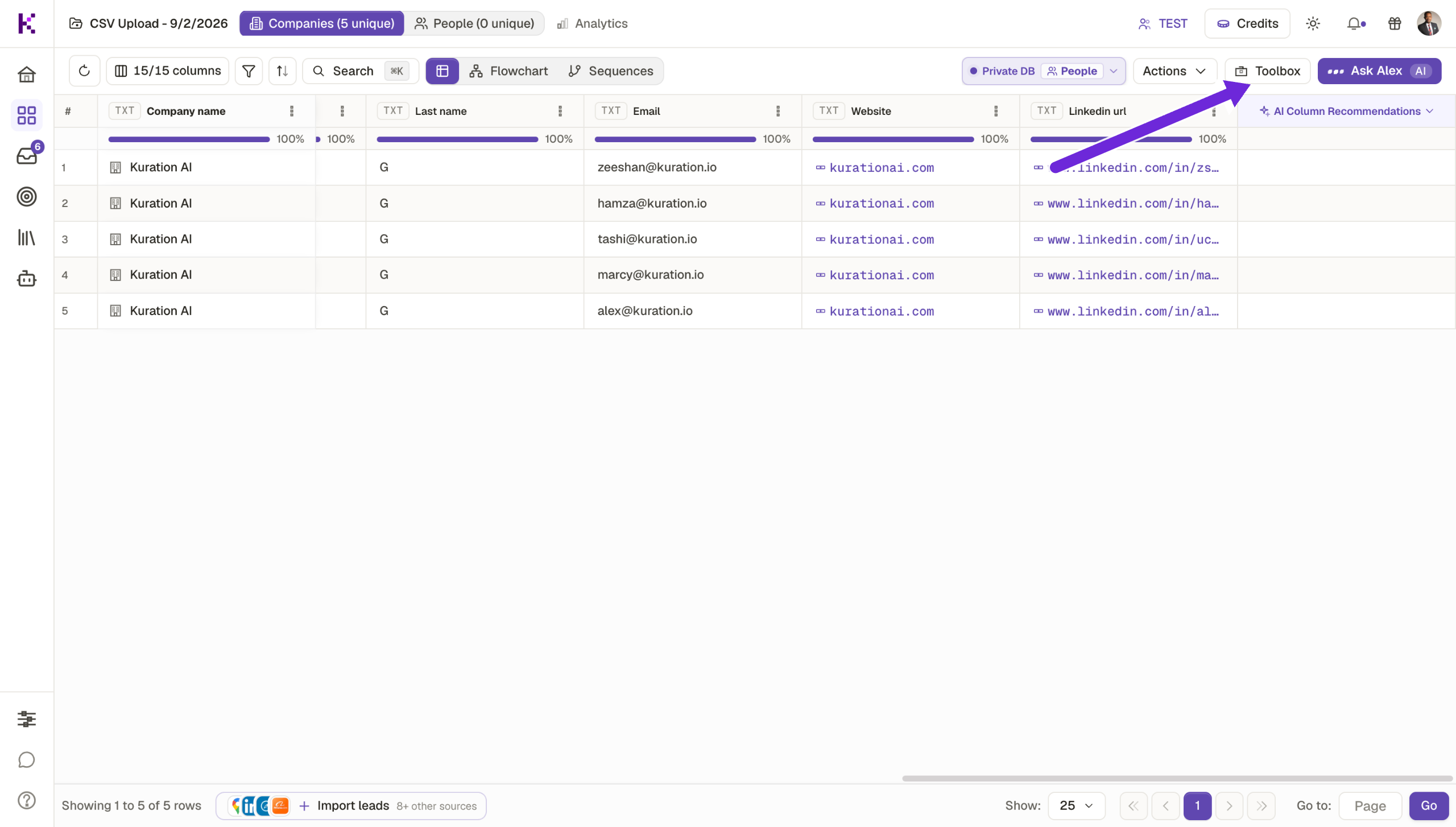The image size is (1456, 827).
Task: Click zeeshan@kuration.io email cell
Action: (x=656, y=167)
